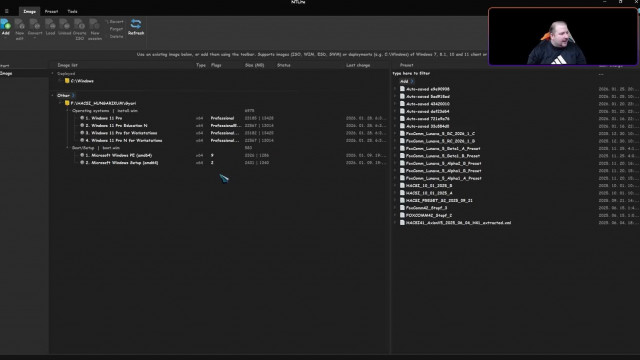Select Image in the left sidebar
640x360 pixels.
click(x=6, y=73)
